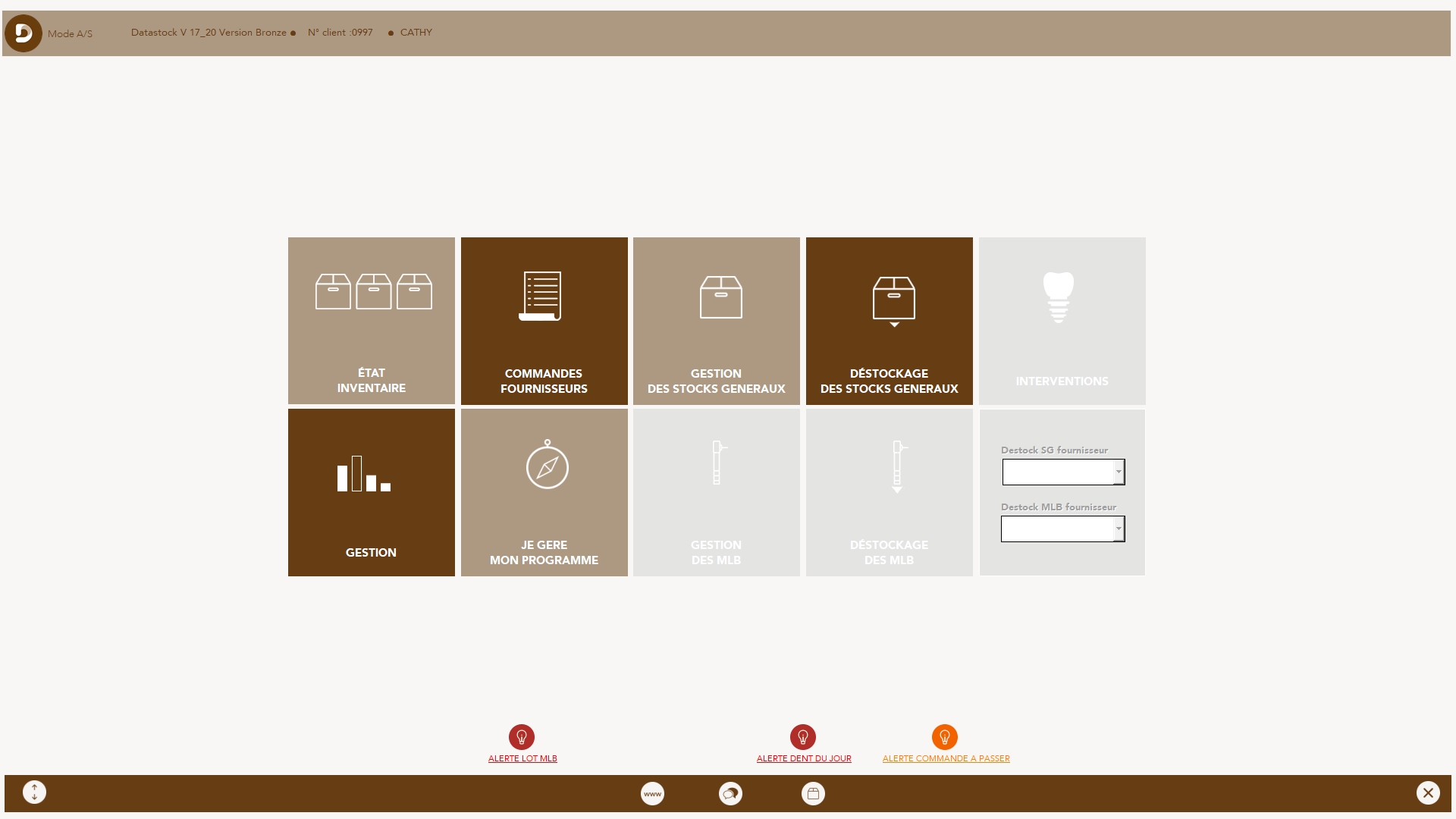Screen dimensions: 1456x819
Task: Click the red Alerte Lot MLB bulb icon
Action: click(522, 737)
